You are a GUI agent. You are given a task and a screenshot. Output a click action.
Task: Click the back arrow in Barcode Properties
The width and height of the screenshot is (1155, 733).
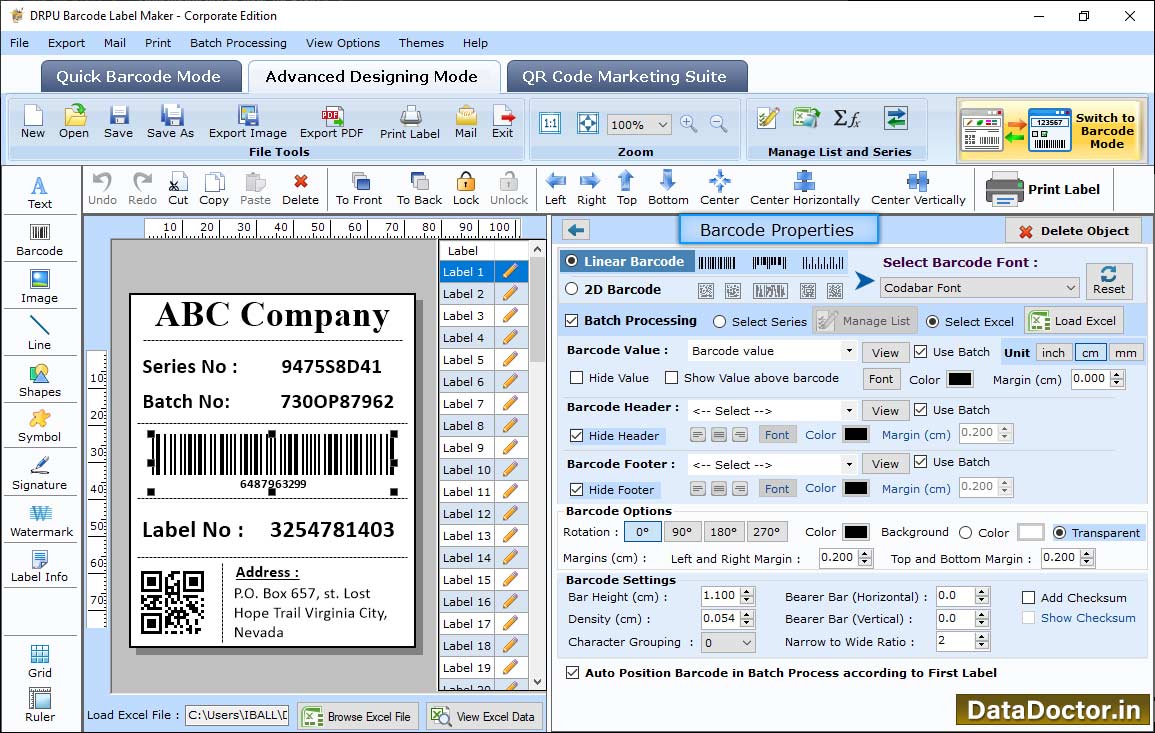pos(576,231)
